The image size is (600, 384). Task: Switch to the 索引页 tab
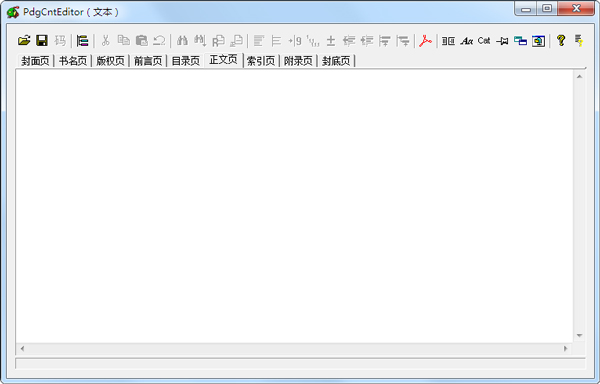261,61
